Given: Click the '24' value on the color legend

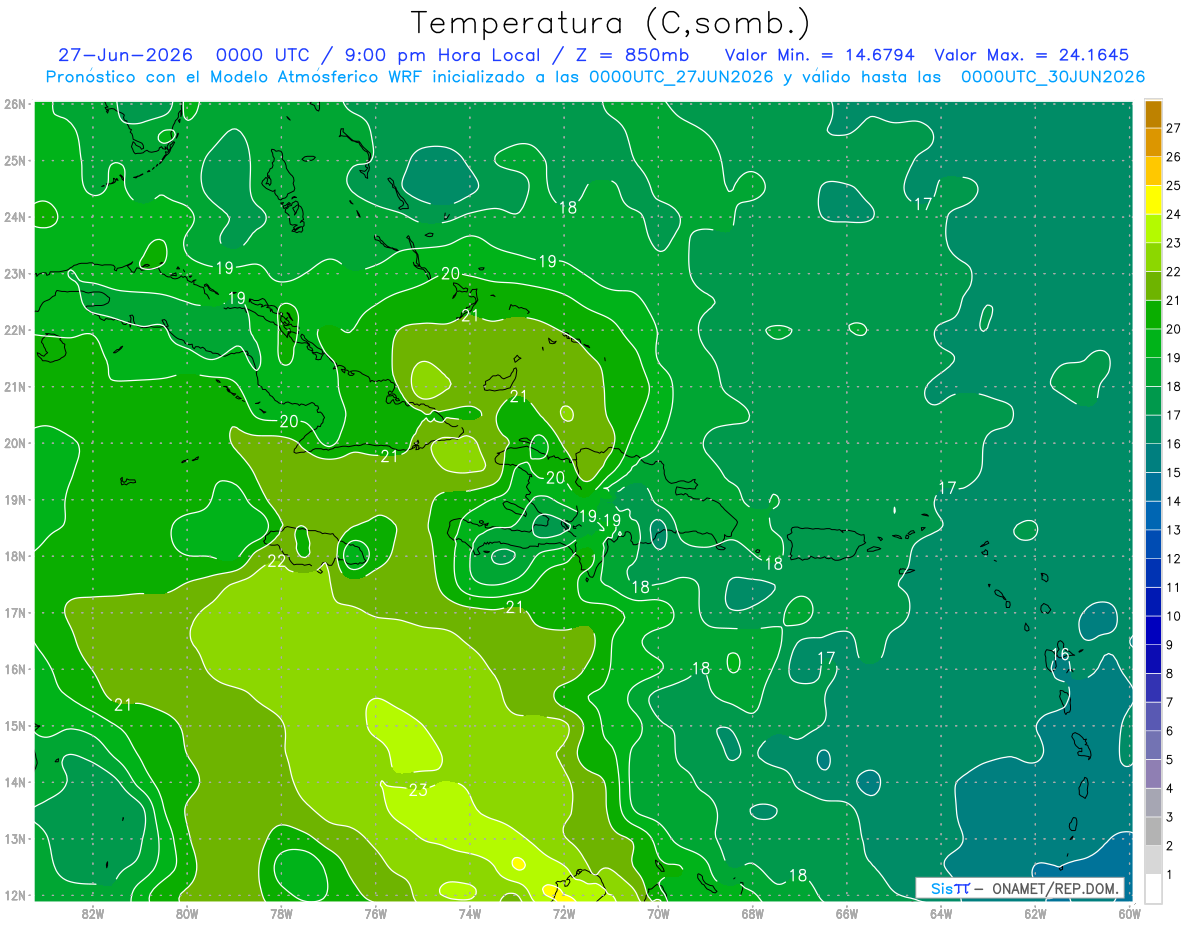Looking at the screenshot, I should (1174, 213).
